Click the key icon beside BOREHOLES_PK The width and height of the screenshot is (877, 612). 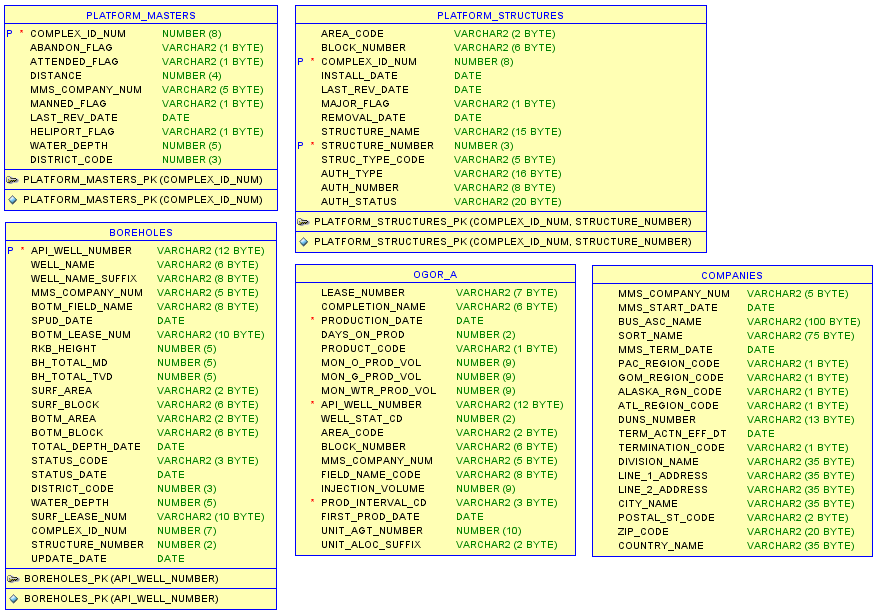point(13,578)
